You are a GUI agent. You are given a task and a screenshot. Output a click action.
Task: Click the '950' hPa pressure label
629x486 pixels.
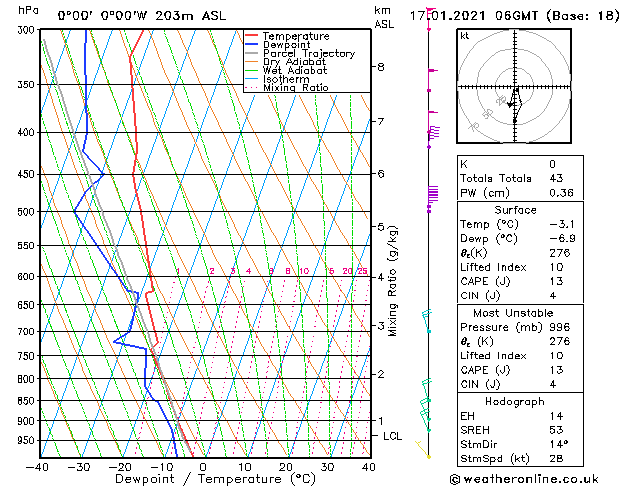point(28,441)
